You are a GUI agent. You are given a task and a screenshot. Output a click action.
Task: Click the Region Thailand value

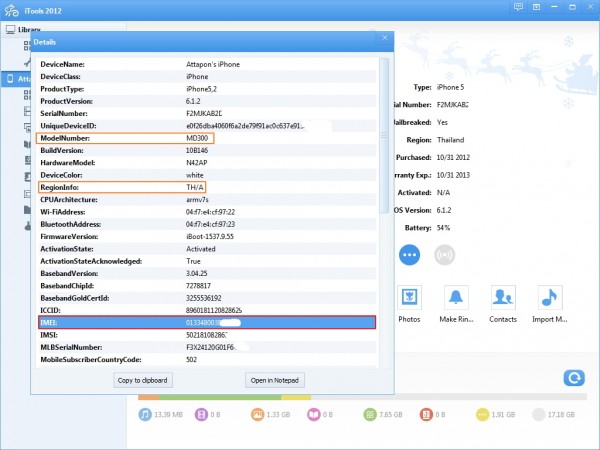450,140
